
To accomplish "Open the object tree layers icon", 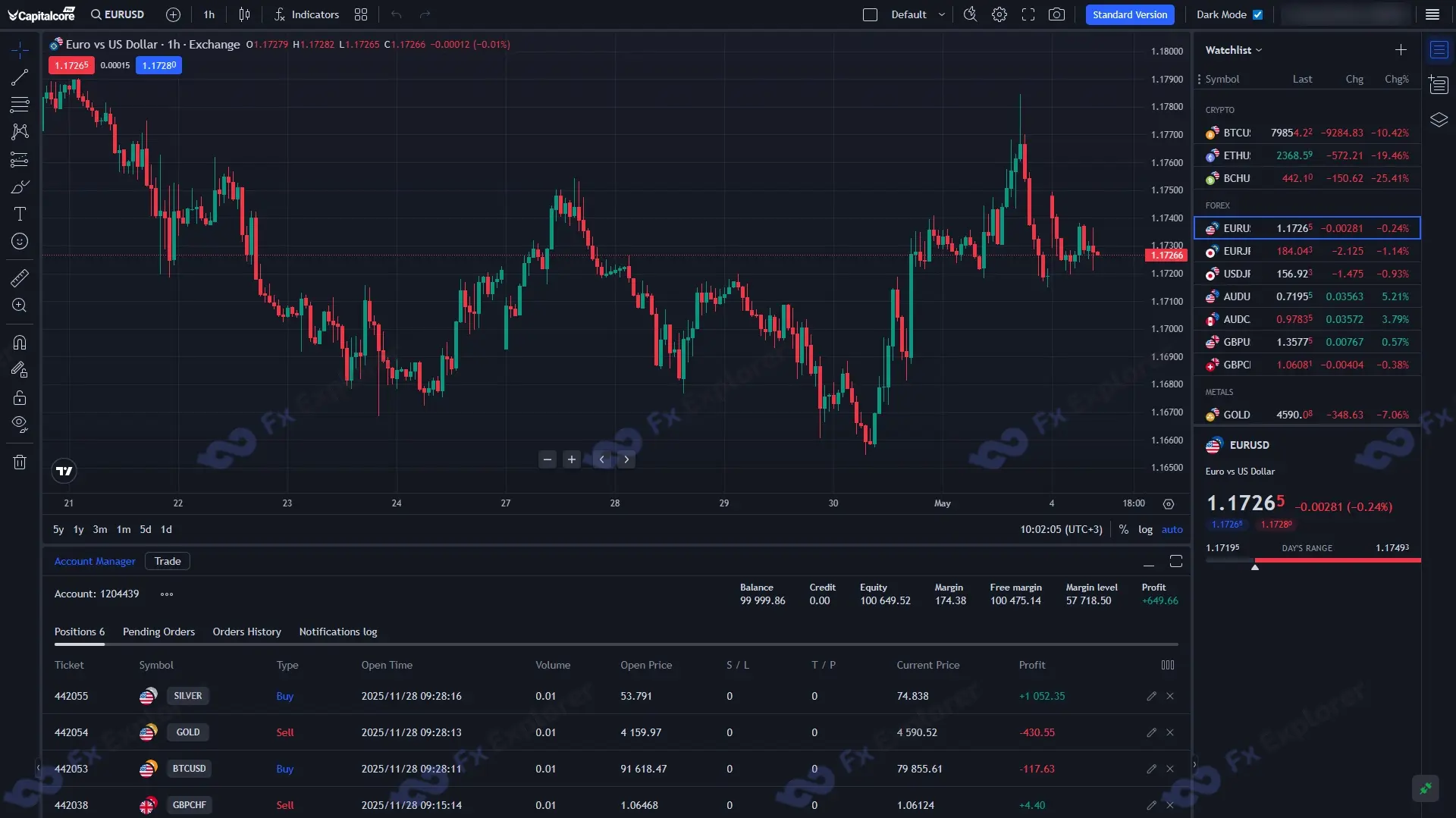I will pos(1439,120).
